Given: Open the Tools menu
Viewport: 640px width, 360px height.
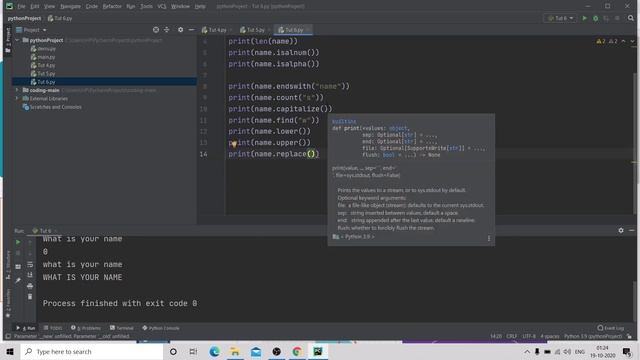Looking at the screenshot, I should (x=146, y=6).
